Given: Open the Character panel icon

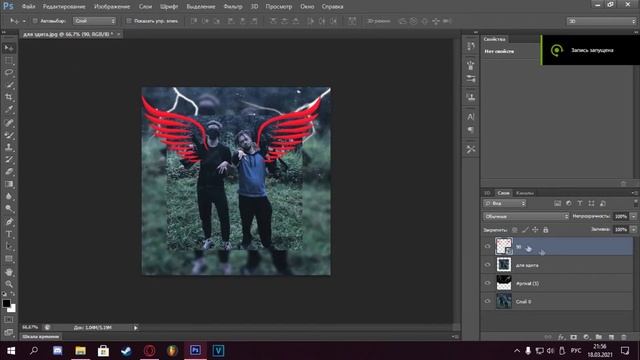Looking at the screenshot, I should [471, 117].
